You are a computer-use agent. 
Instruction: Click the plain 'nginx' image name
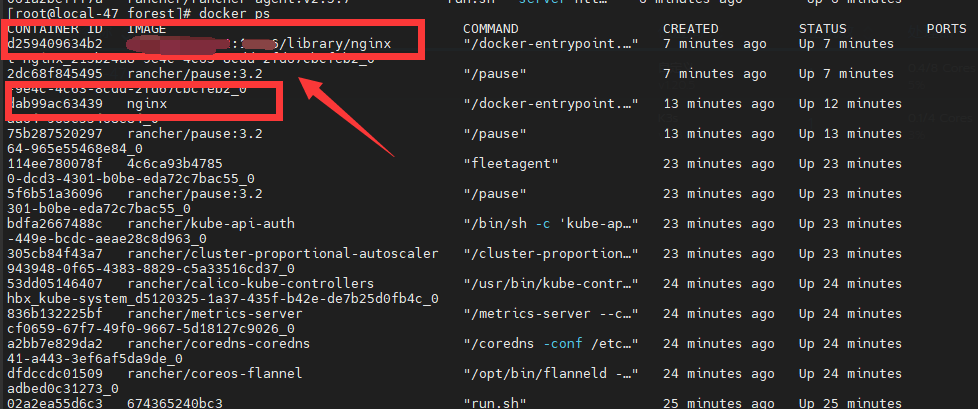pos(147,103)
